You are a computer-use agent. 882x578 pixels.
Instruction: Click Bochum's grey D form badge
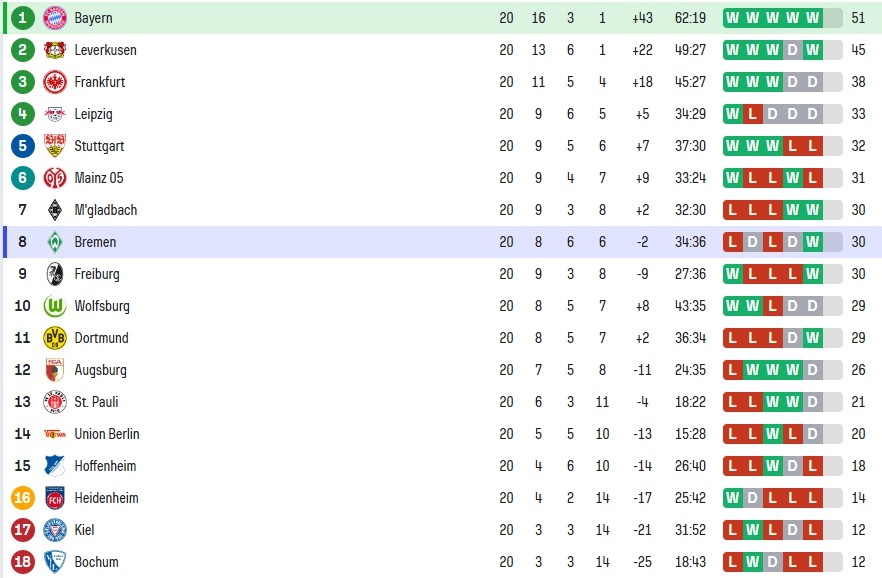click(772, 562)
